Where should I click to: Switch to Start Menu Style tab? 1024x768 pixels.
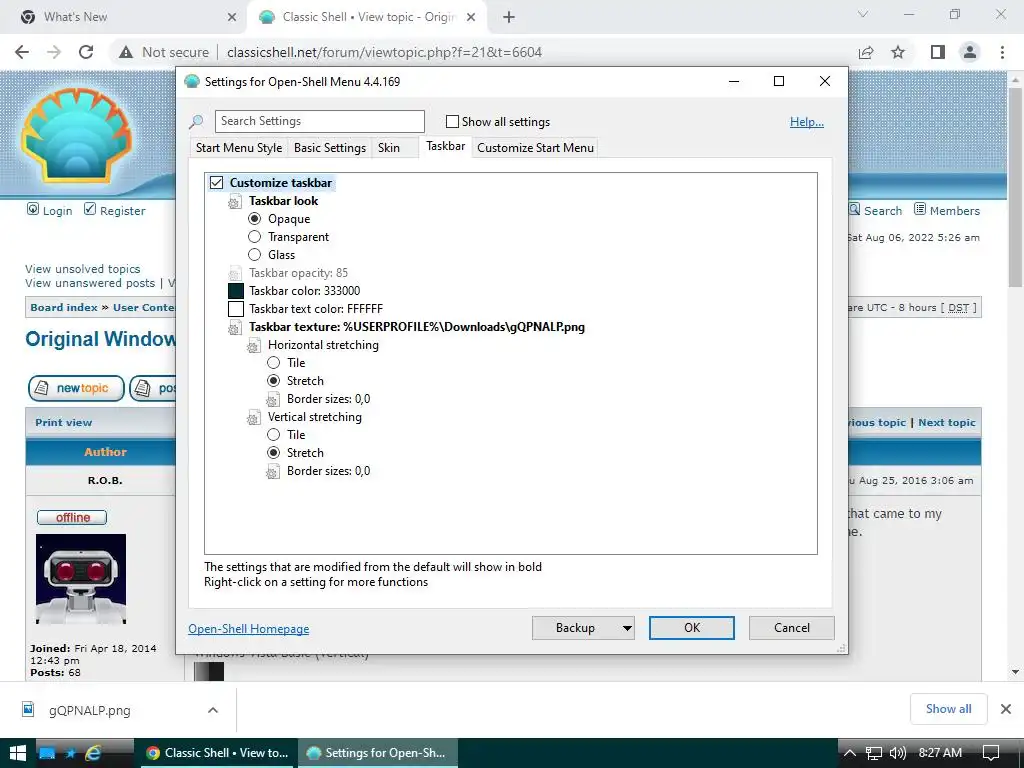click(x=239, y=148)
